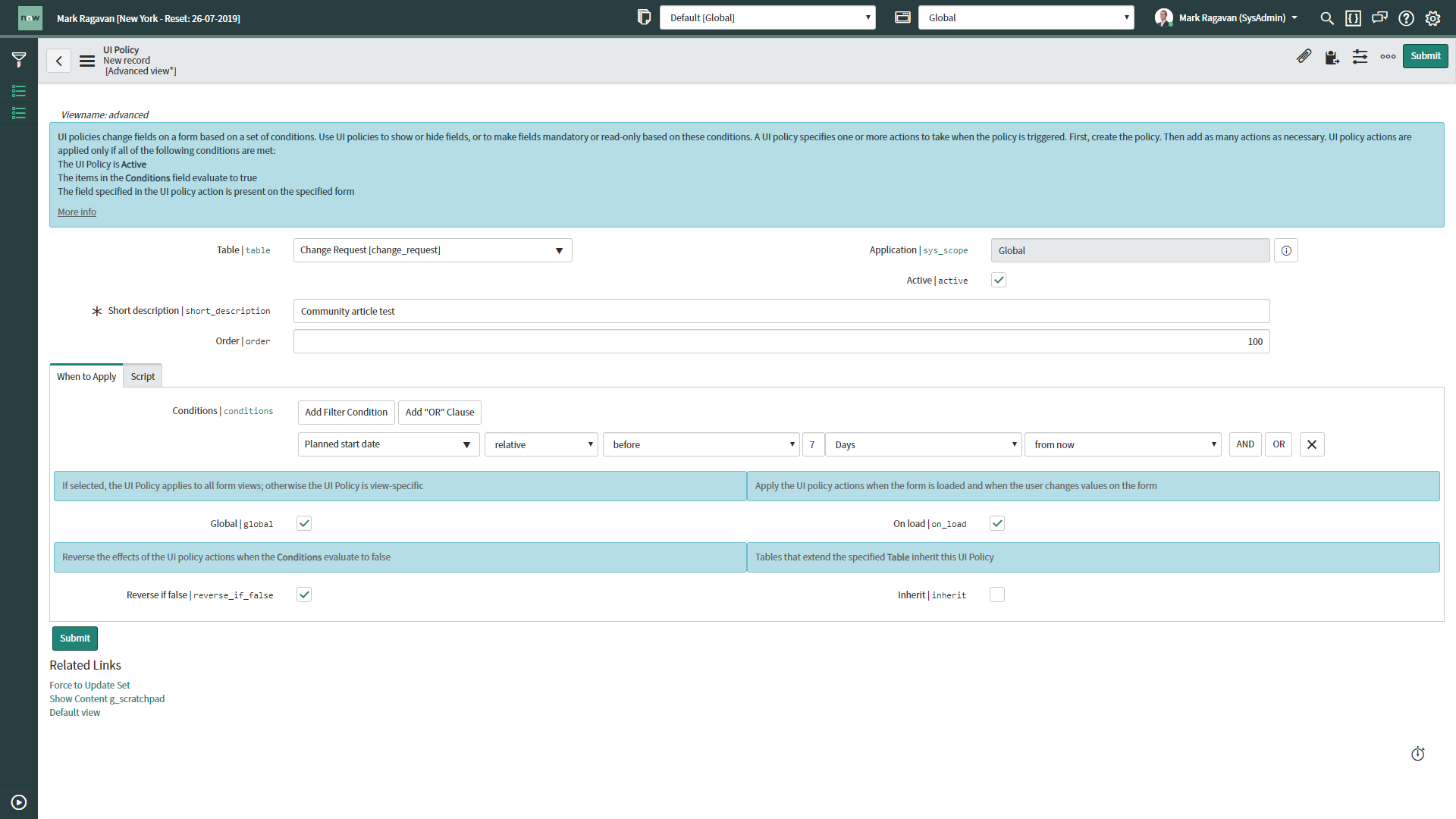The image size is (1456, 819).
Task: Open the form context hamburger menu
Action: 86,61
